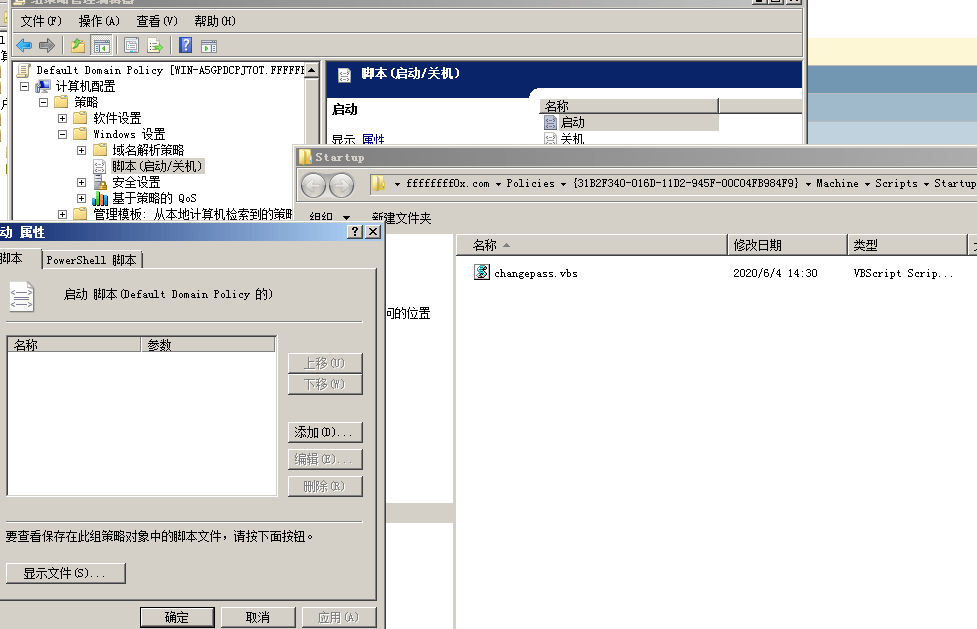Click the changepass.vbs file icon

[x=482, y=273]
